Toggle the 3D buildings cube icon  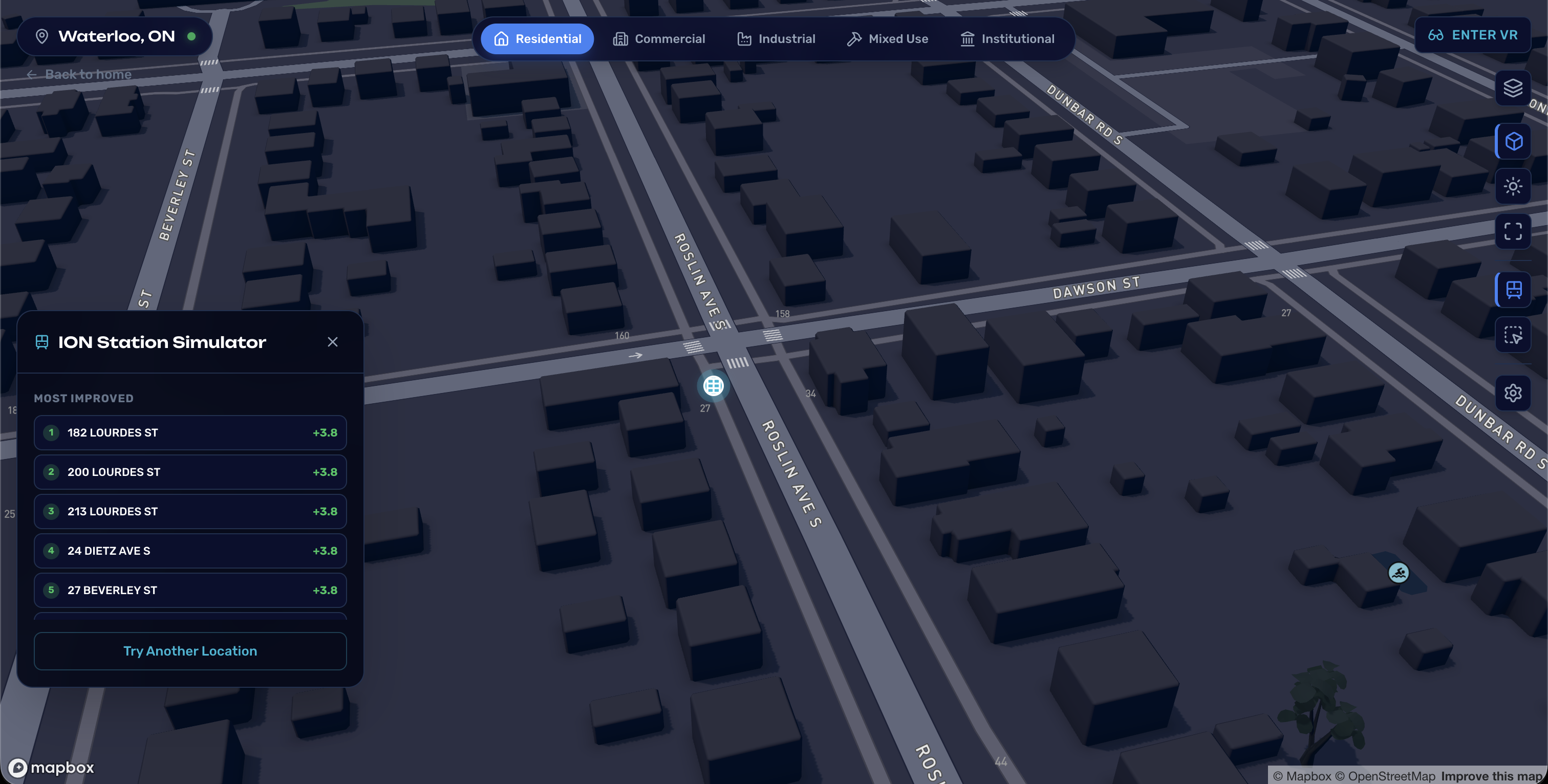[1513, 142]
